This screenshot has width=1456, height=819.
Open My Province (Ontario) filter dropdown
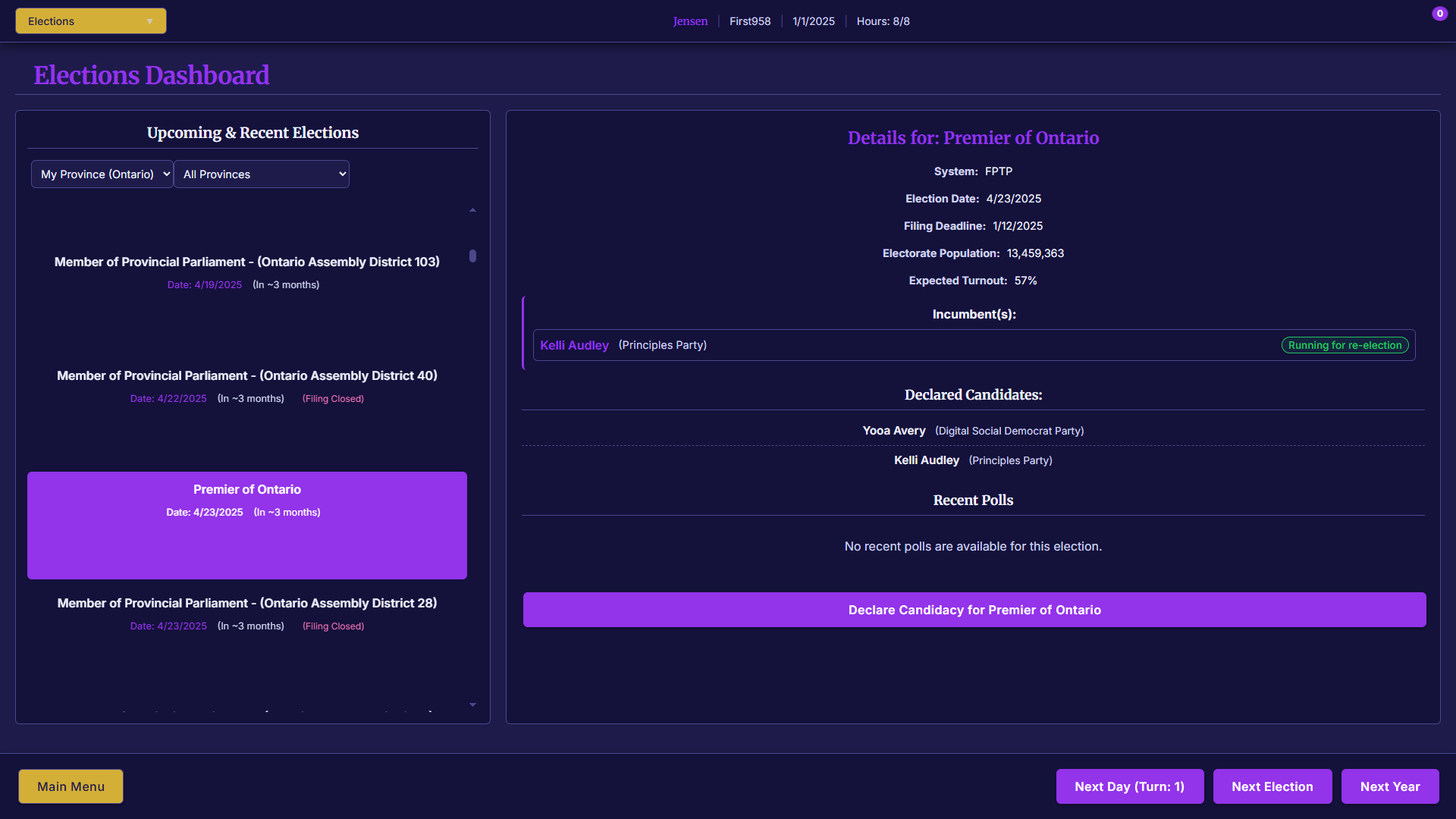(x=102, y=174)
